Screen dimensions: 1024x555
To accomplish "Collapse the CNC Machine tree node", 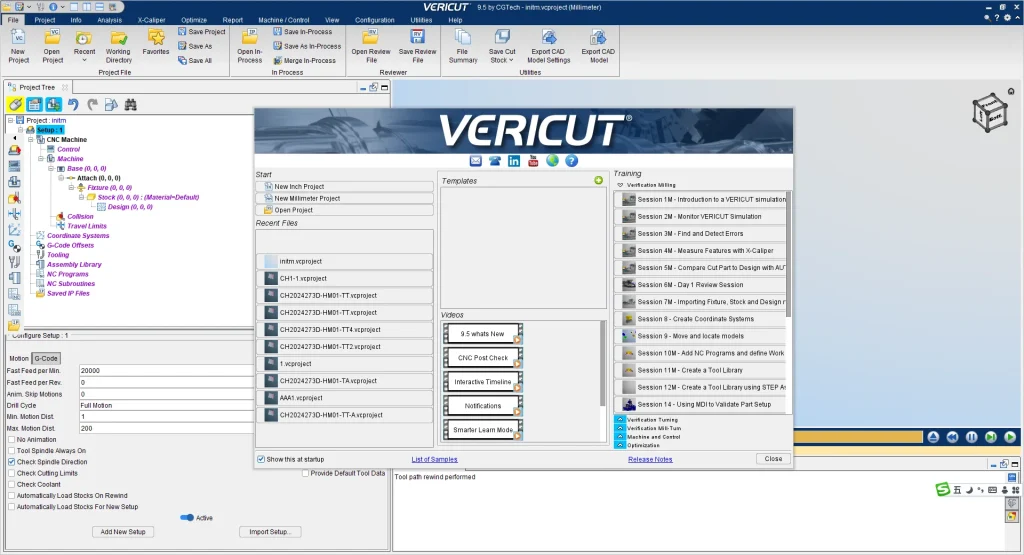I will click(x=30, y=139).
